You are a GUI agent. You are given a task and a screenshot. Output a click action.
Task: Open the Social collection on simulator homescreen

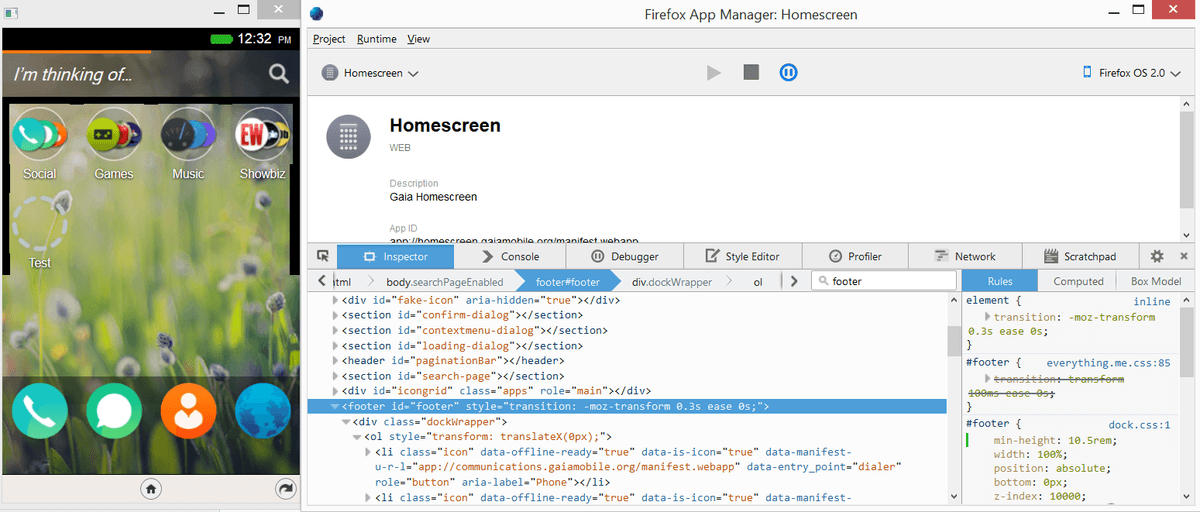point(40,134)
